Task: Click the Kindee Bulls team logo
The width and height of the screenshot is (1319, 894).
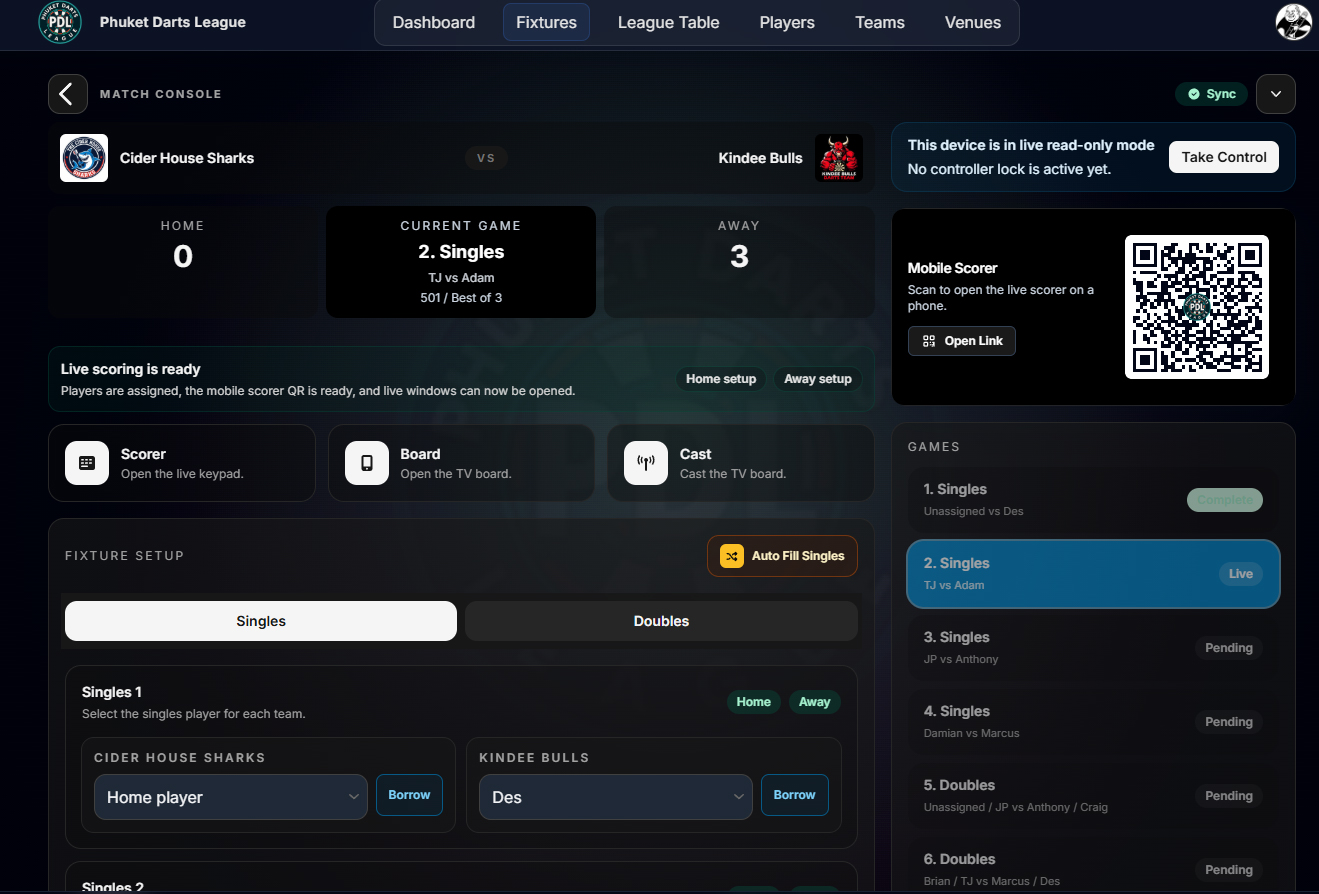Action: (x=838, y=158)
